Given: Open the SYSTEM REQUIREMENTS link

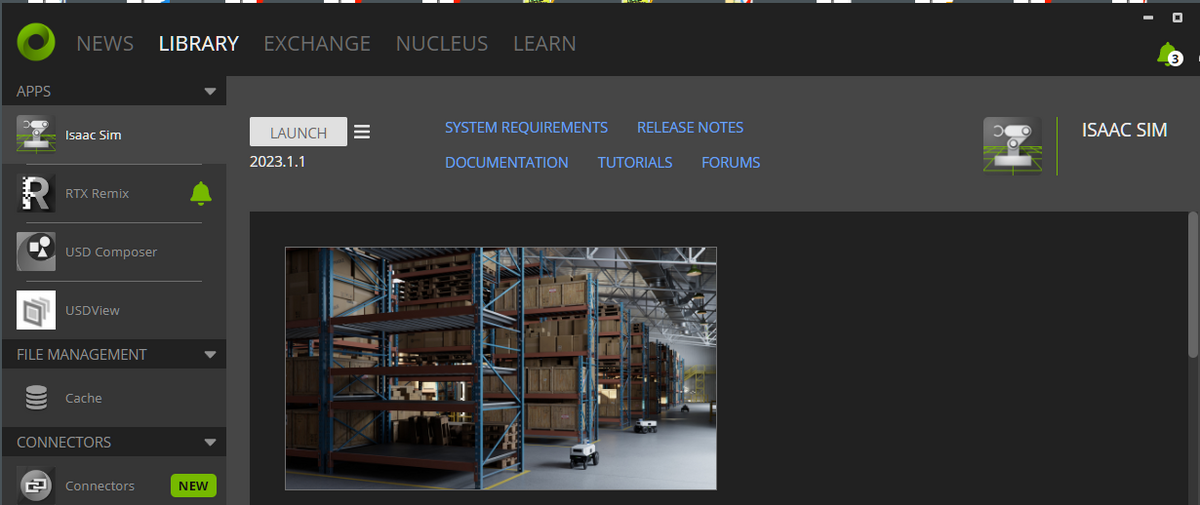Looking at the screenshot, I should 526,128.
